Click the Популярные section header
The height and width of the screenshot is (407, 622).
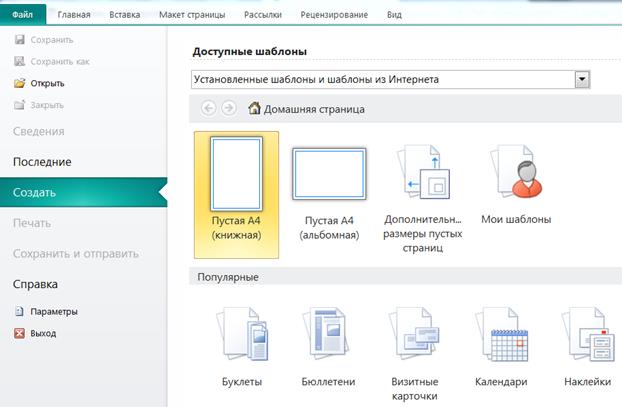click(x=228, y=277)
